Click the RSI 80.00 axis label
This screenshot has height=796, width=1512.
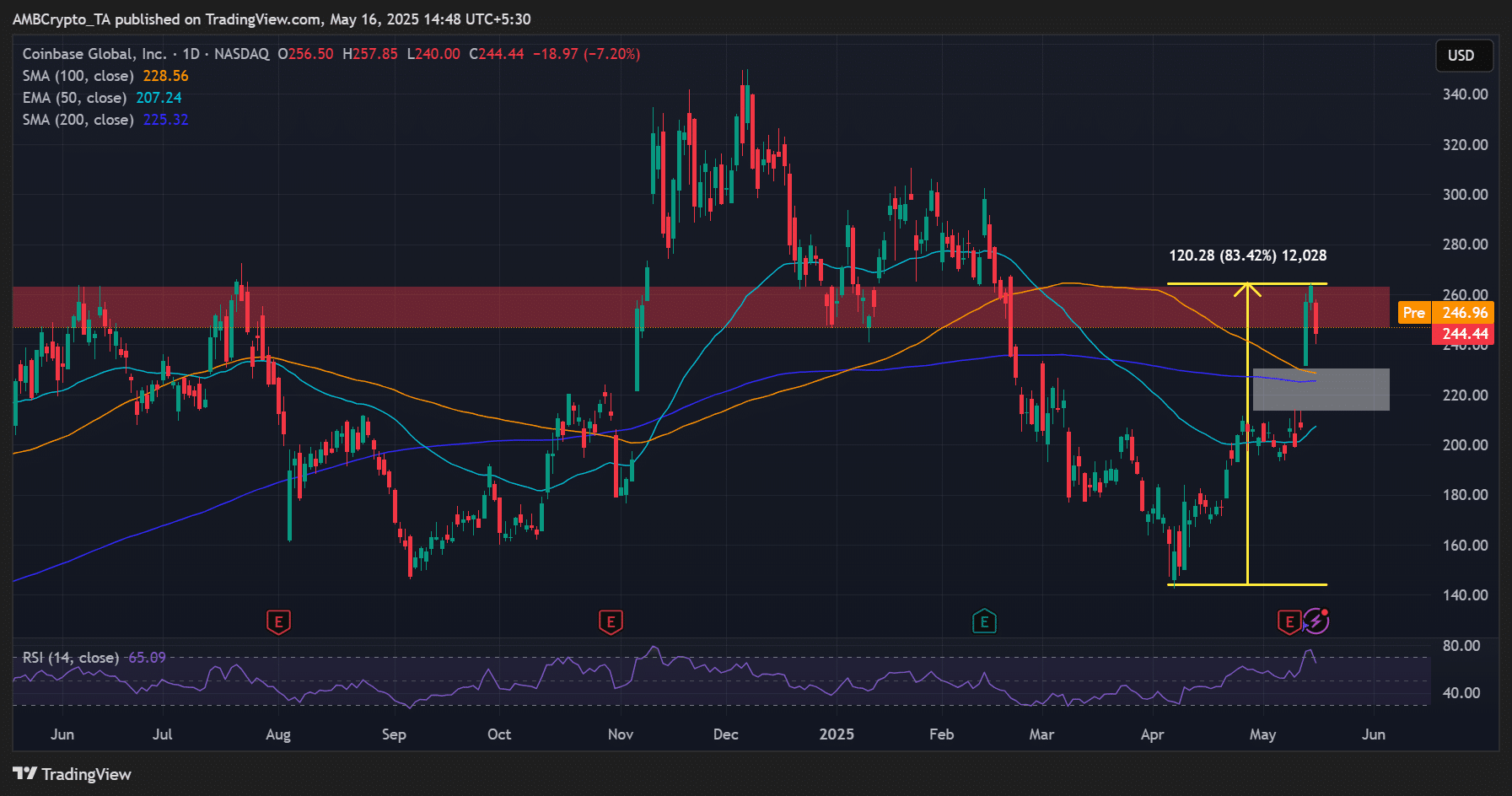pyautogui.click(x=1461, y=646)
